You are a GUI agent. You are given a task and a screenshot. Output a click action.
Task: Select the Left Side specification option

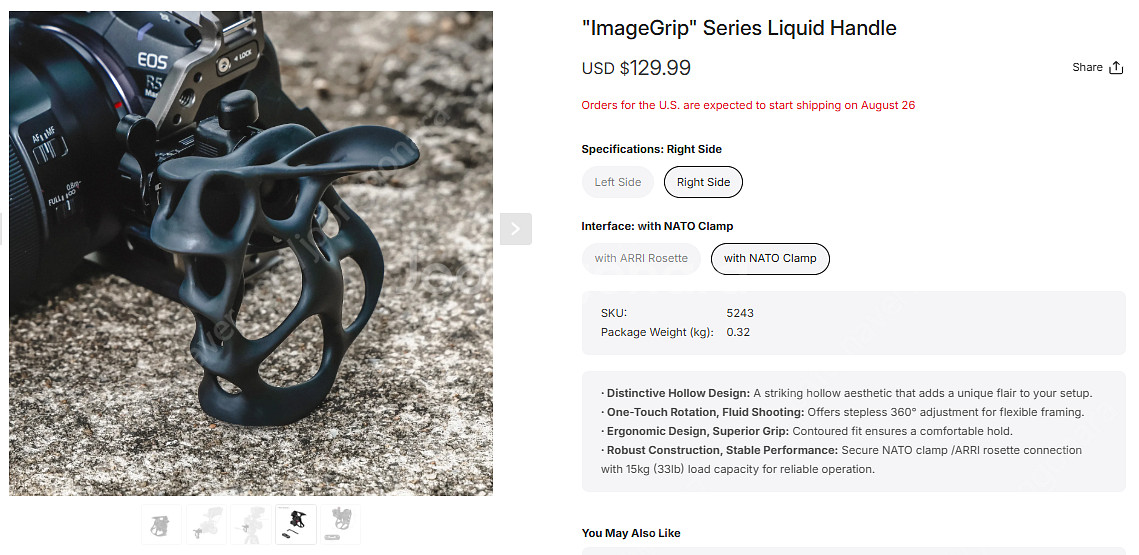617,182
